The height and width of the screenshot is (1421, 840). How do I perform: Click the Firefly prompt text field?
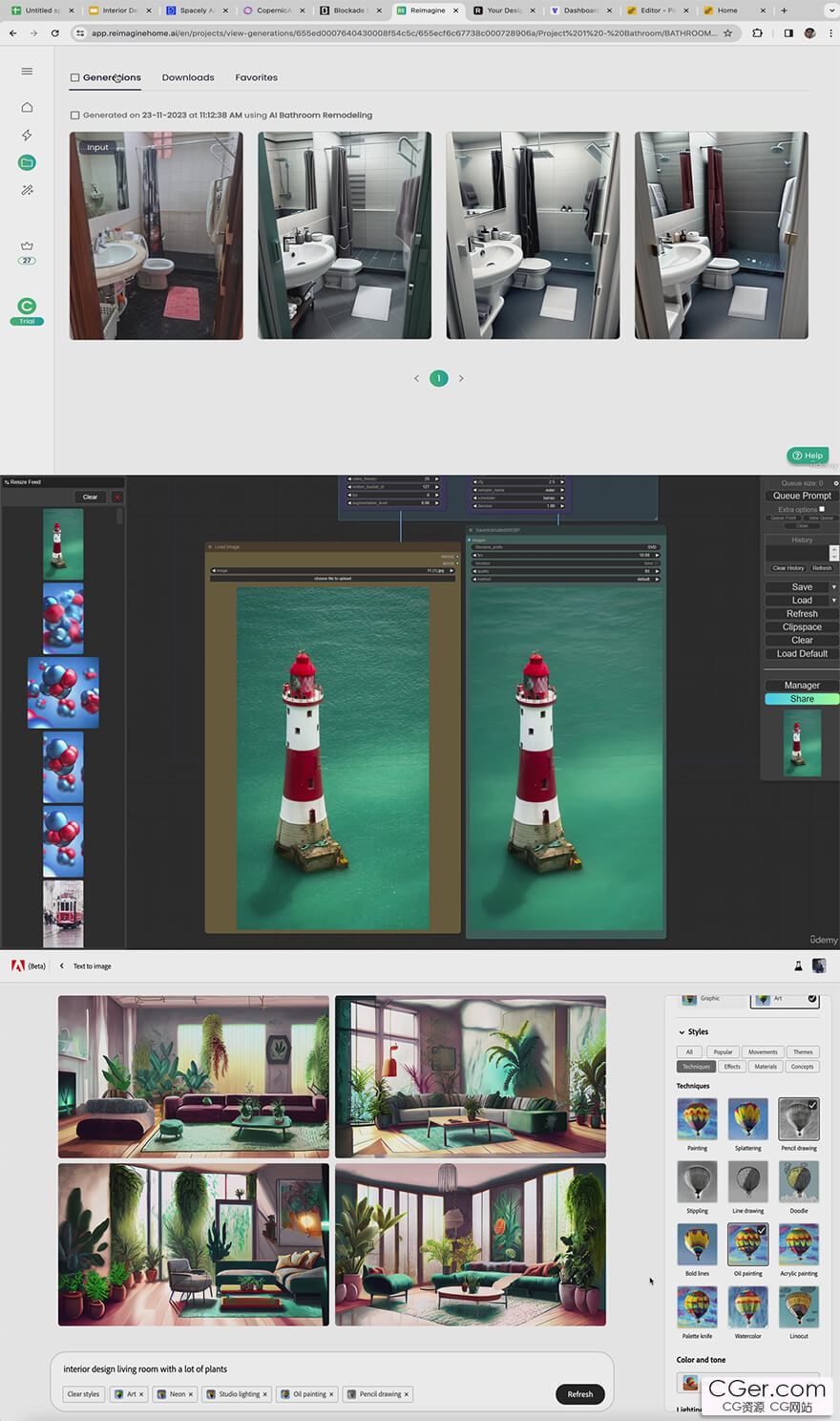tap(331, 1368)
